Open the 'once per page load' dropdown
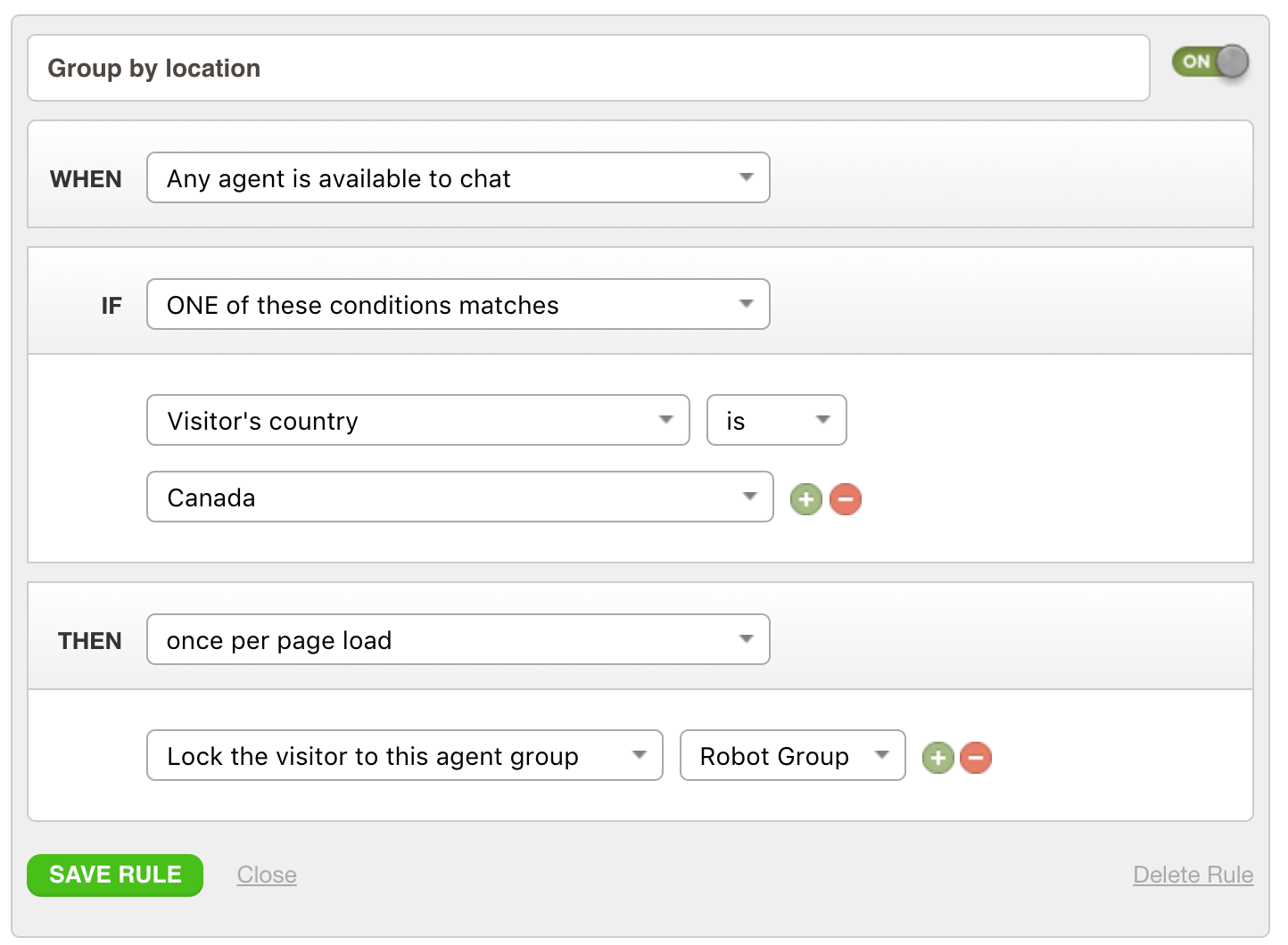The height and width of the screenshot is (945, 1288). point(458,640)
